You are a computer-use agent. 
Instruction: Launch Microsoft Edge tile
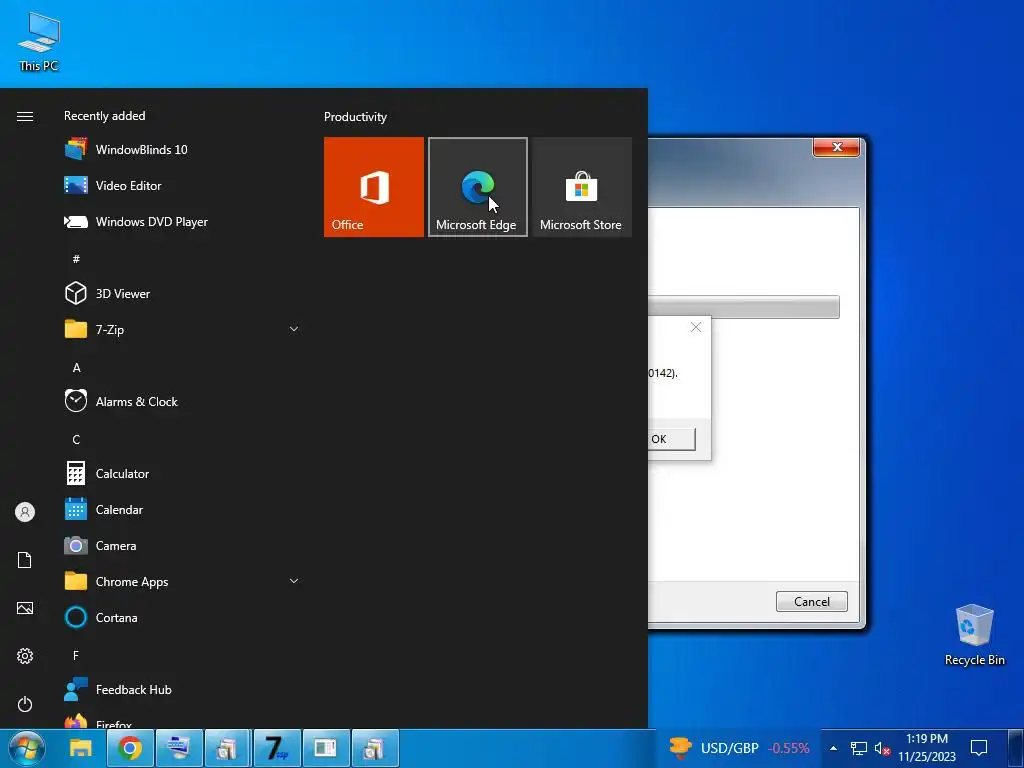coord(477,187)
